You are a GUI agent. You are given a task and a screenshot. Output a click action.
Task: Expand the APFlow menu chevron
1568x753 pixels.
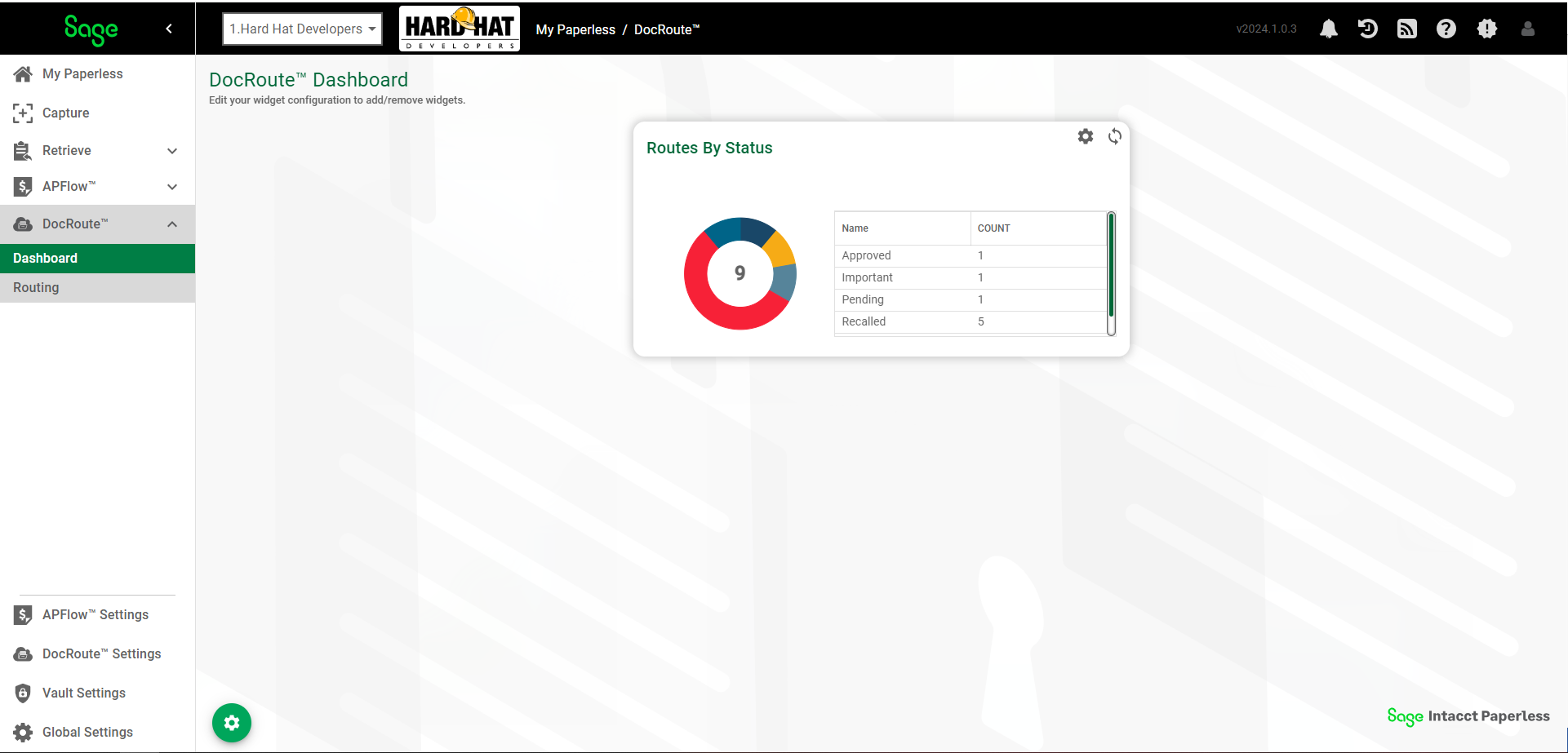coord(172,187)
